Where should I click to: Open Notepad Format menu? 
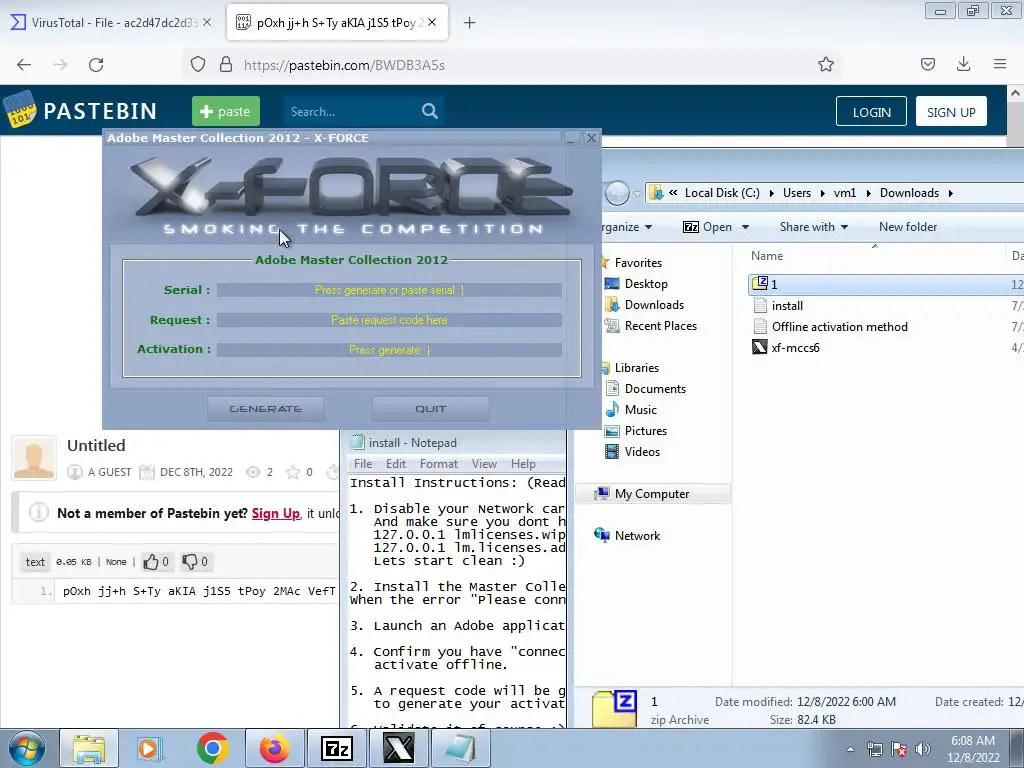439,464
